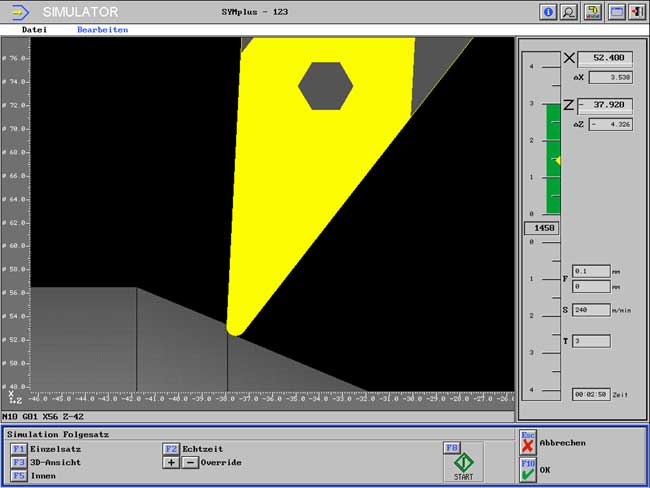
Task: Click the yellow tool setup icon
Action: [592, 12]
